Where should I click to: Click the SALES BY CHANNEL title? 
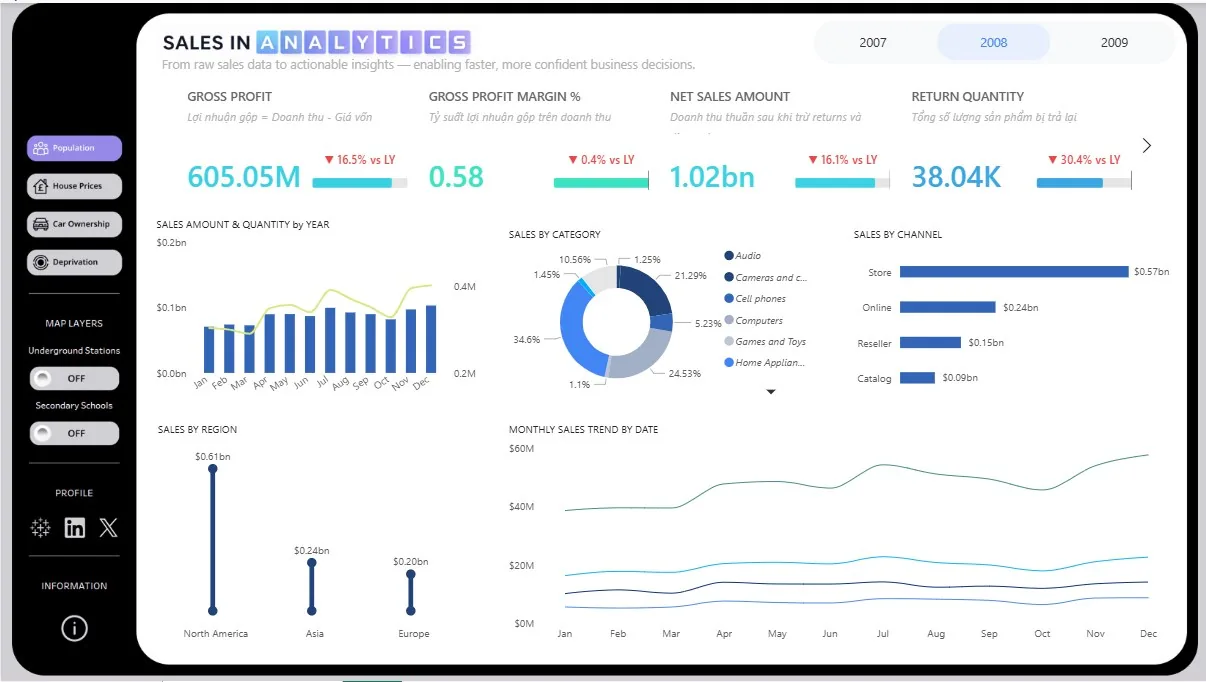[897, 235]
